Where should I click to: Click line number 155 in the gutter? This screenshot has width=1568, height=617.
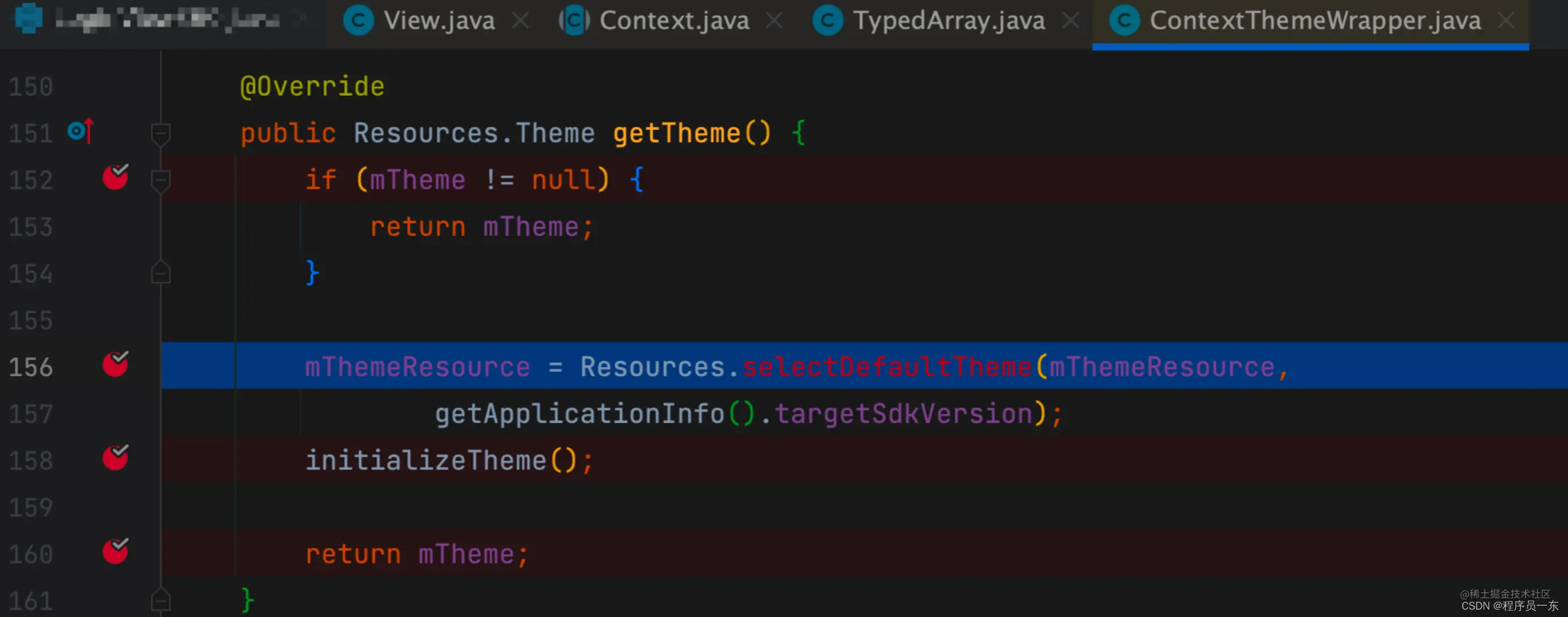pyautogui.click(x=31, y=320)
